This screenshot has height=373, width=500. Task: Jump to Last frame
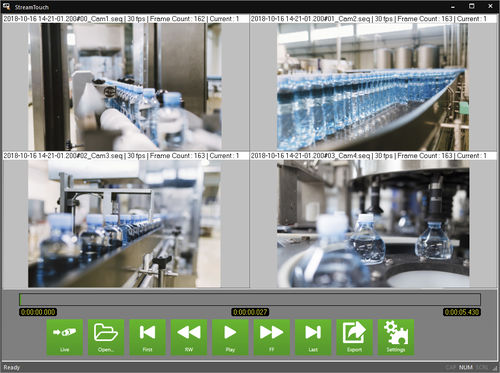coord(313,337)
